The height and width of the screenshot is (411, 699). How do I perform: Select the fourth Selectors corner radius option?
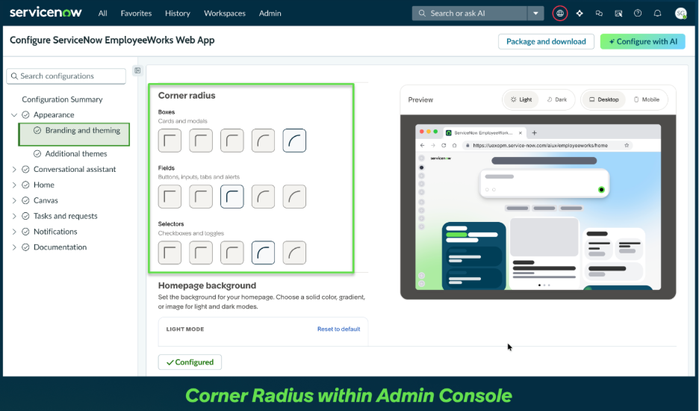coord(263,253)
